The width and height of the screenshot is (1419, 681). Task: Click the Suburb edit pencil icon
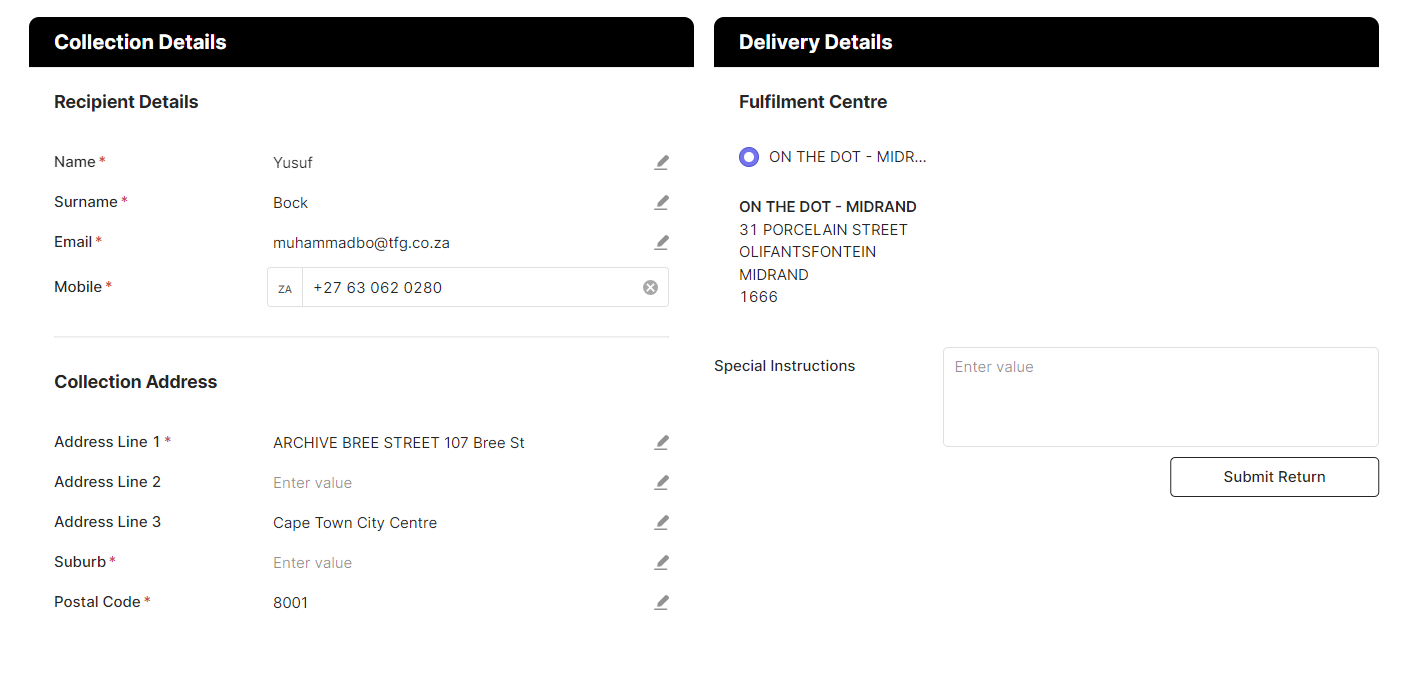coord(661,562)
